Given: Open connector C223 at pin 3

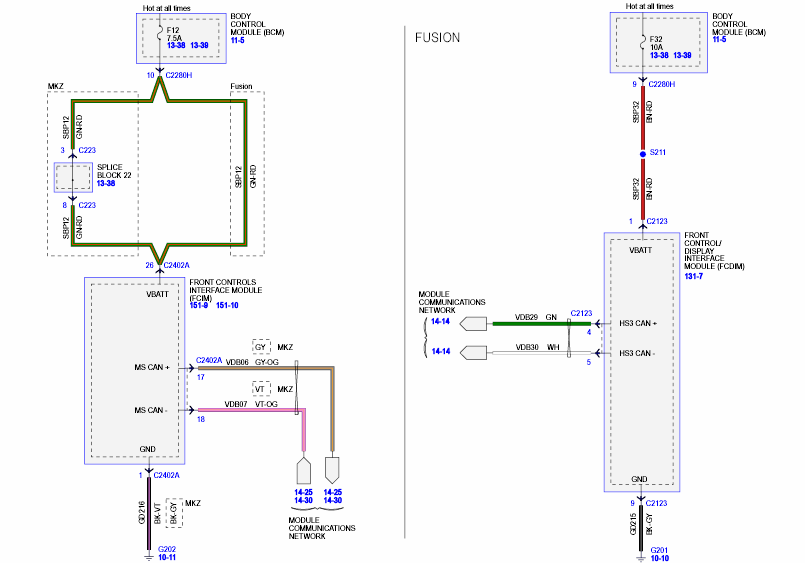Looking at the screenshot, I should (x=87, y=150).
